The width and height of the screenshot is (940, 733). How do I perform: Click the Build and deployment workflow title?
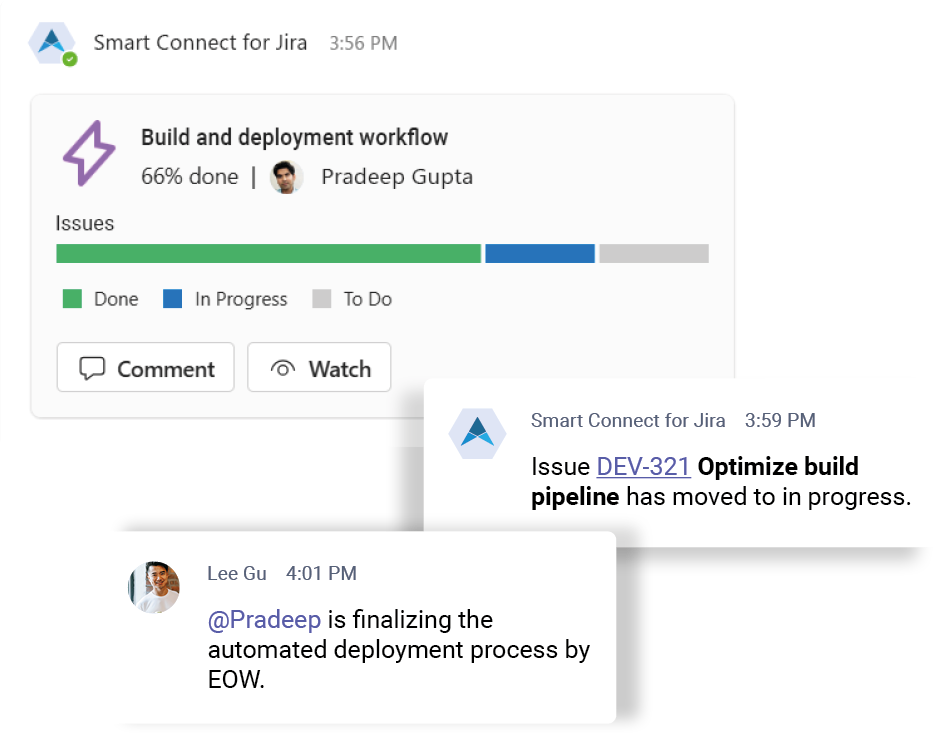pyautogui.click(x=294, y=137)
